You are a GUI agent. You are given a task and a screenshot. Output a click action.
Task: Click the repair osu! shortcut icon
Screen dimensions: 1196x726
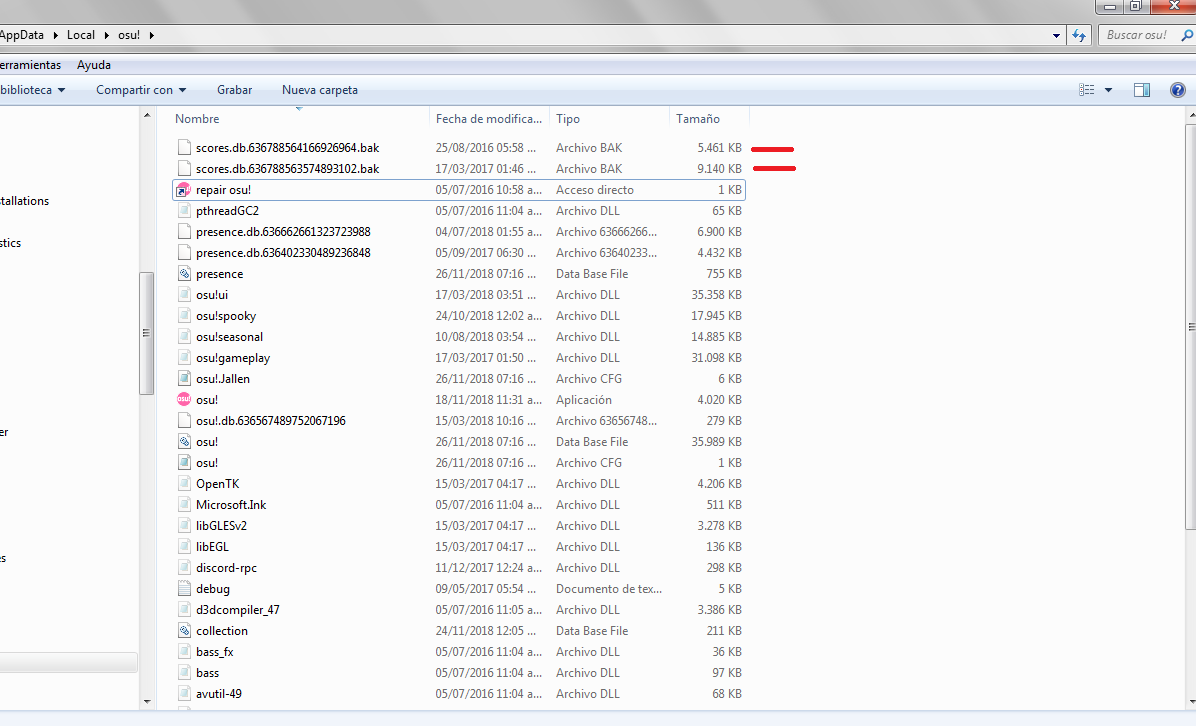click(184, 190)
